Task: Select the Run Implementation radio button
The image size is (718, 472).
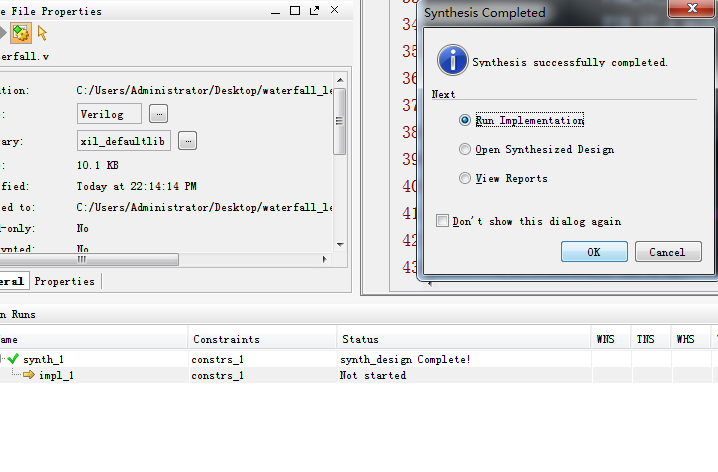Action: tap(465, 120)
